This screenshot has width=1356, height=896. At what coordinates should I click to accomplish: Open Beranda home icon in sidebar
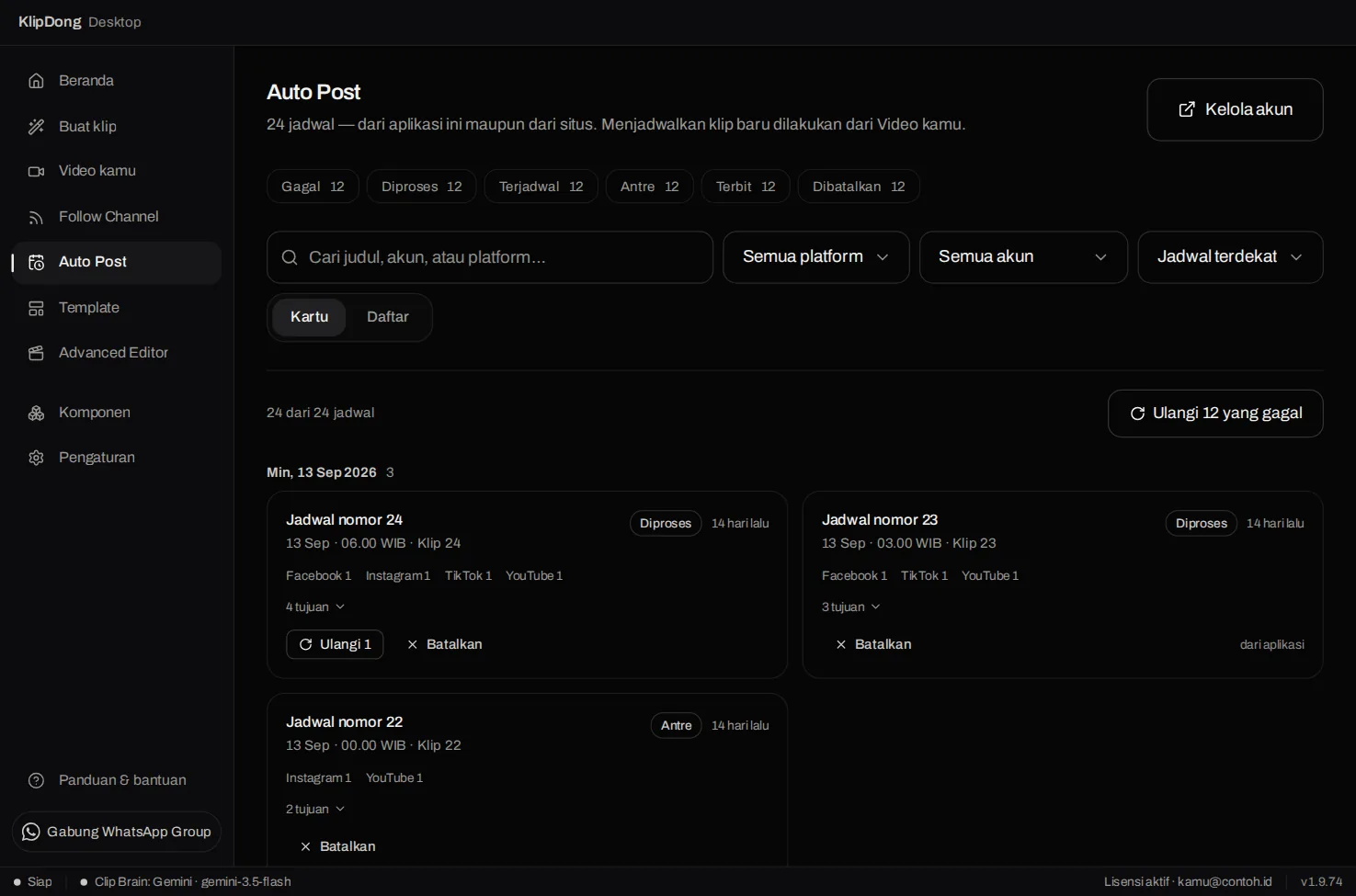click(x=36, y=81)
